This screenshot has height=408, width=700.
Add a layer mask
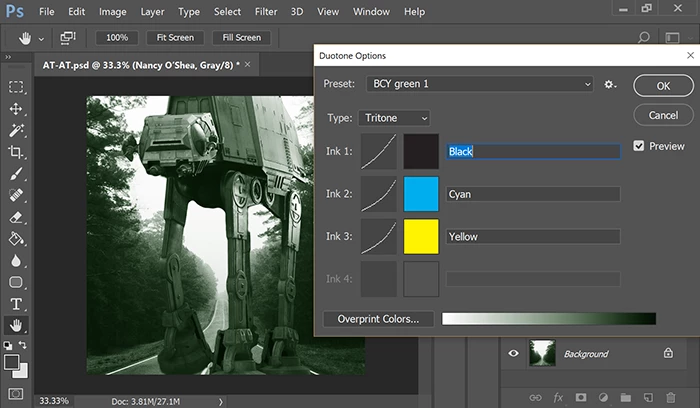coord(581,397)
